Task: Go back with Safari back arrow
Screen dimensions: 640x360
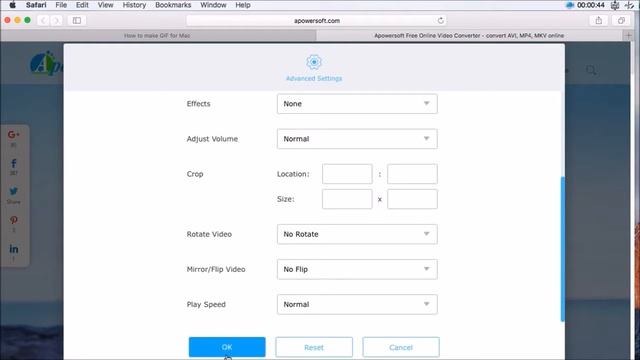Action: pos(43,20)
